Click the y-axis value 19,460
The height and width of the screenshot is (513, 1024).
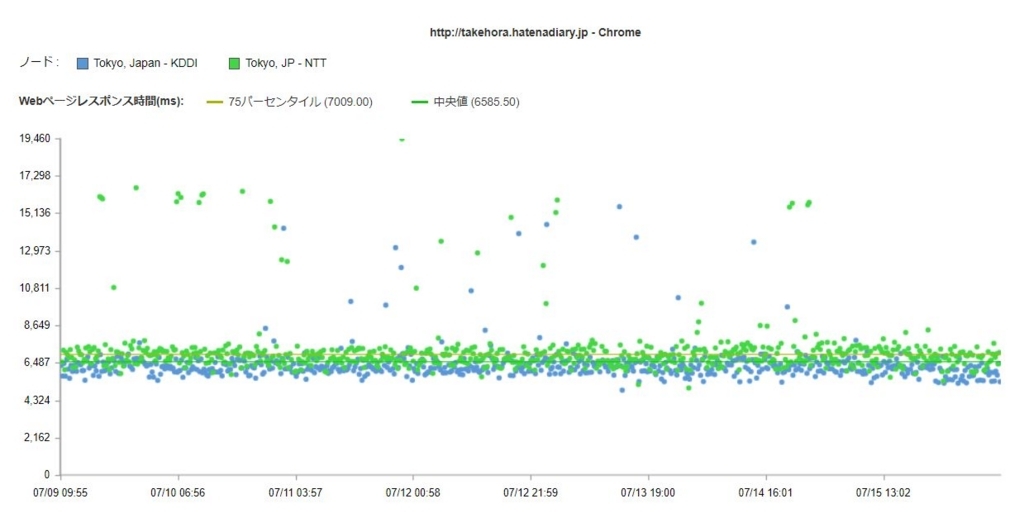tap(36, 138)
